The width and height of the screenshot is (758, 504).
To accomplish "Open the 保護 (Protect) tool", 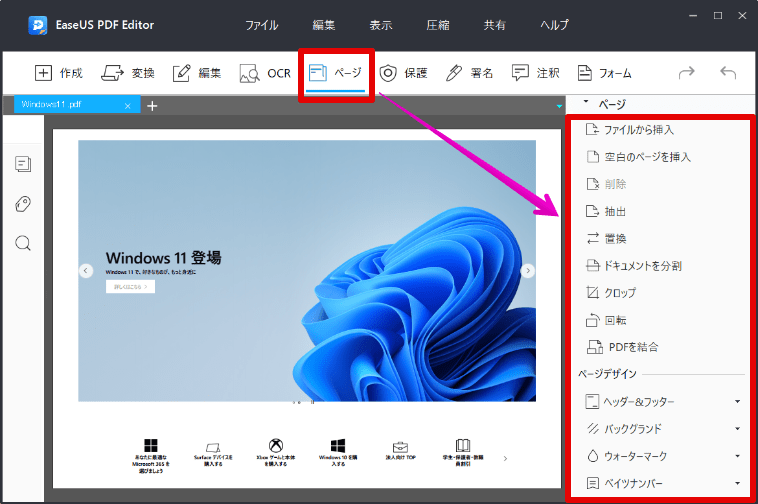I will (x=403, y=73).
